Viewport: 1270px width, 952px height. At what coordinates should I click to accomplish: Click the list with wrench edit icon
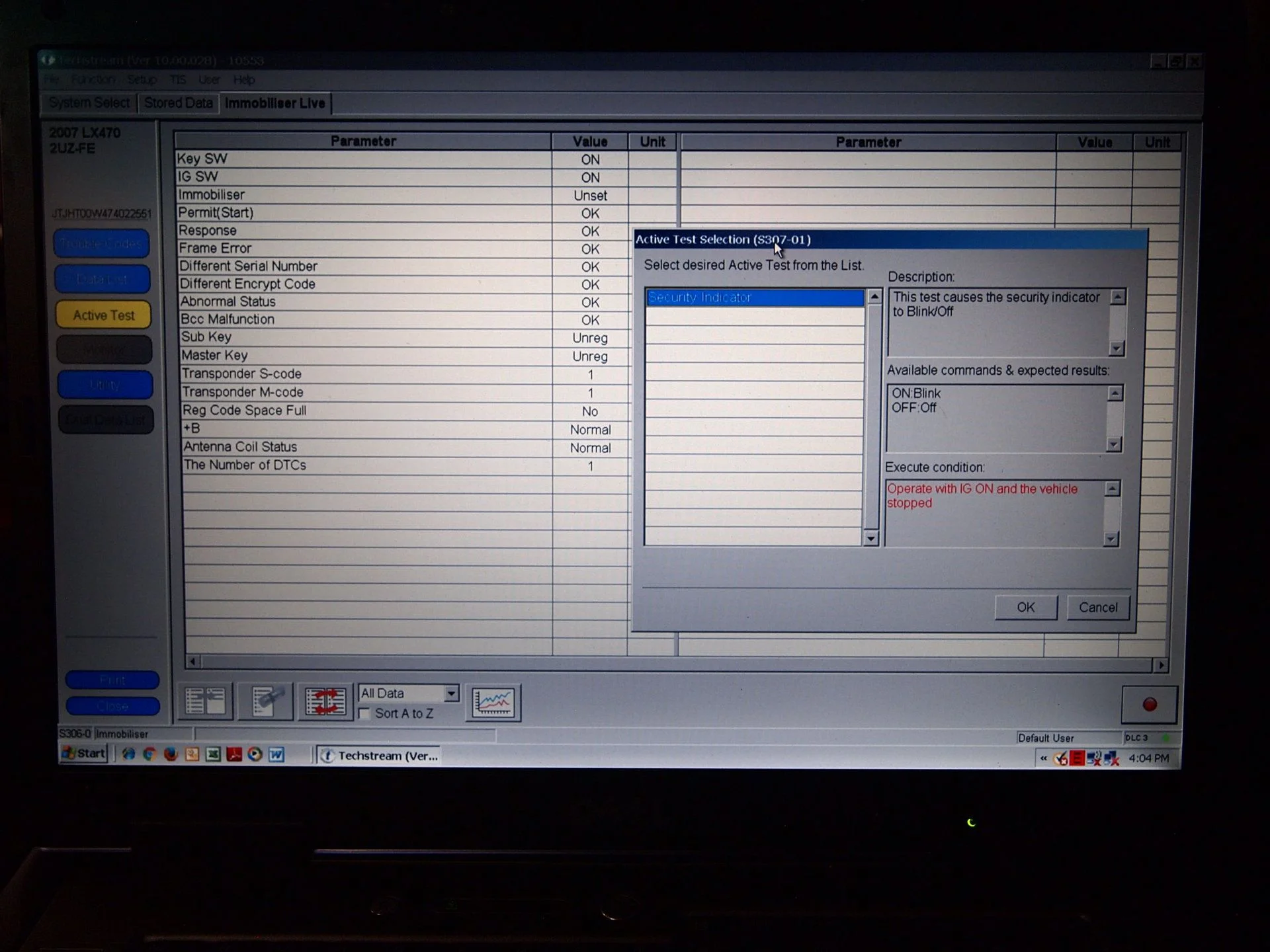265,701
